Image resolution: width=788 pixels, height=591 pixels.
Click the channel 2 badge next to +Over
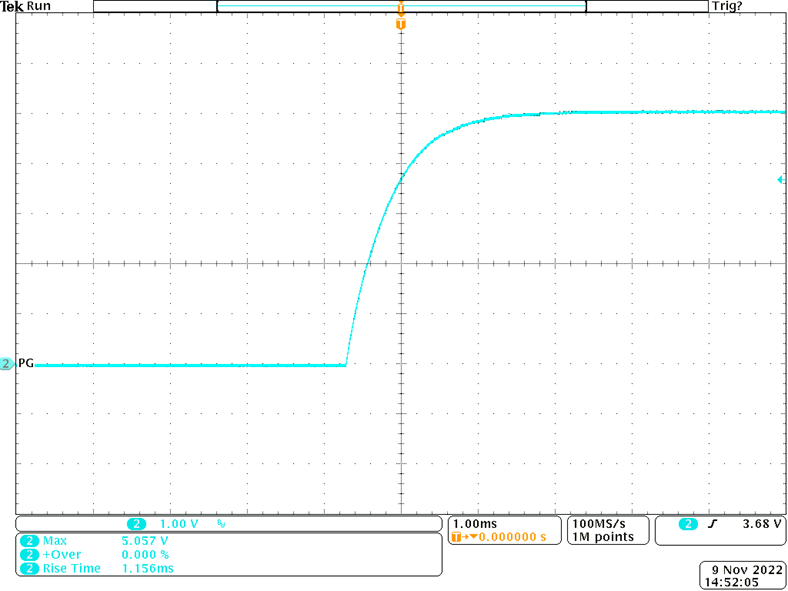tap(29, 554)
